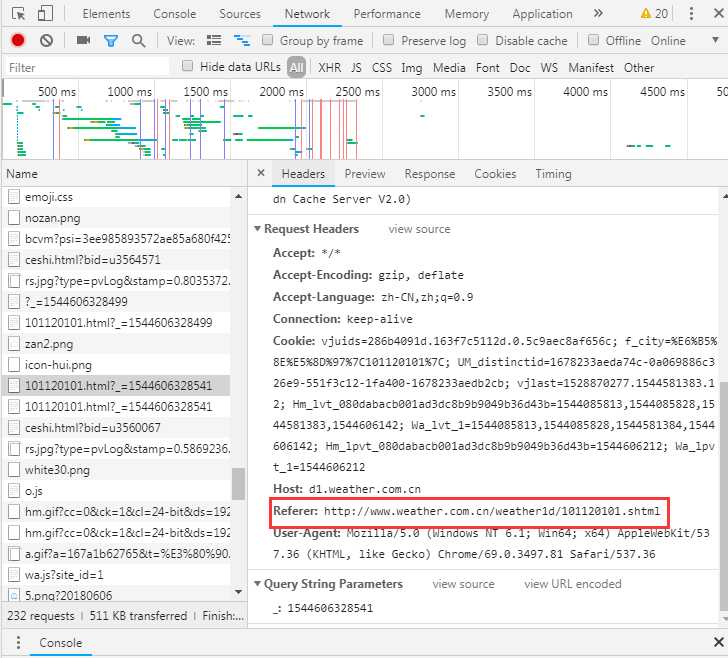
Task: Filter requests by Img type
Action: click(x=411, y=68)
